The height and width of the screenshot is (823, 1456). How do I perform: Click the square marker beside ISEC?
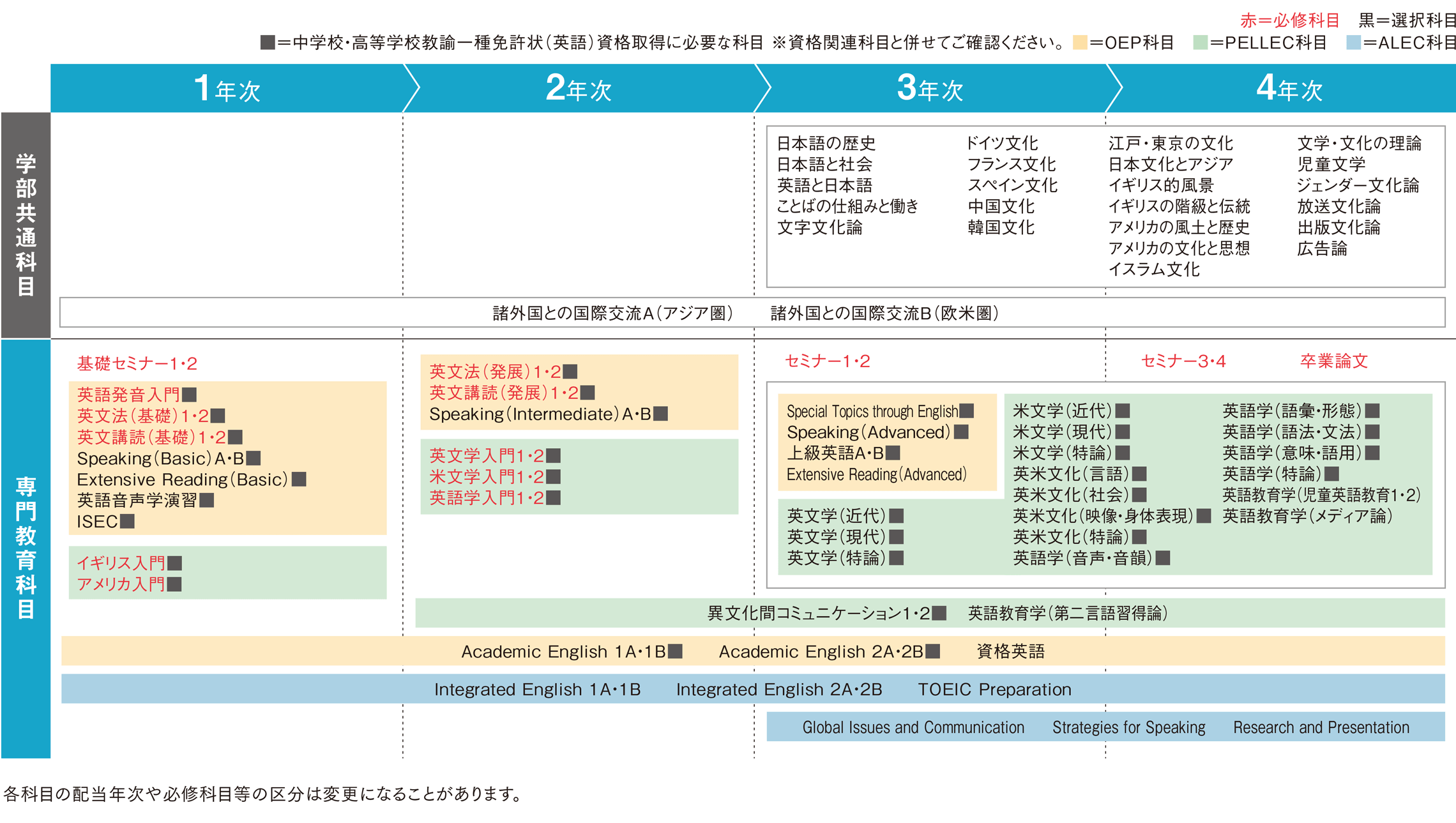[128, 522]
